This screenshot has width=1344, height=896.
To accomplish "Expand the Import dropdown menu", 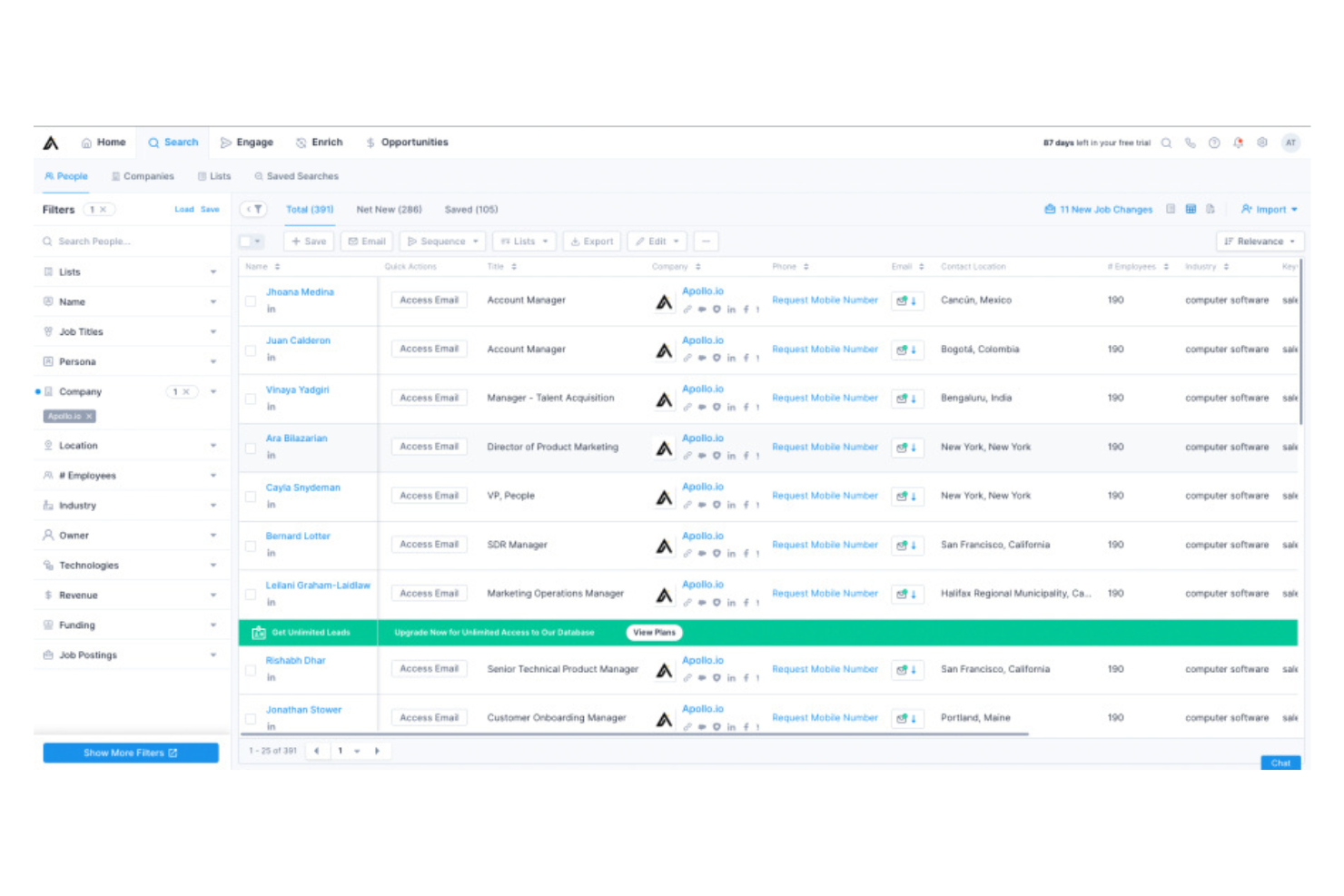I will [1269, 209].
